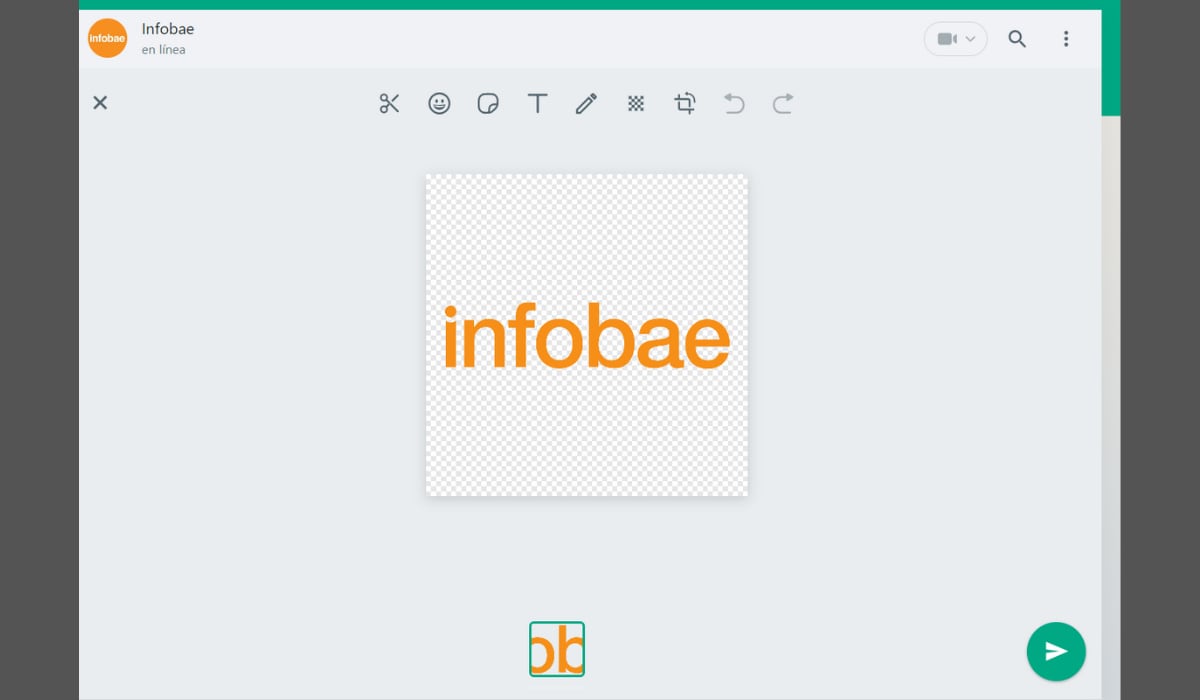
Task: Open the Infobae profile picture
Action: tap(108, 38)
